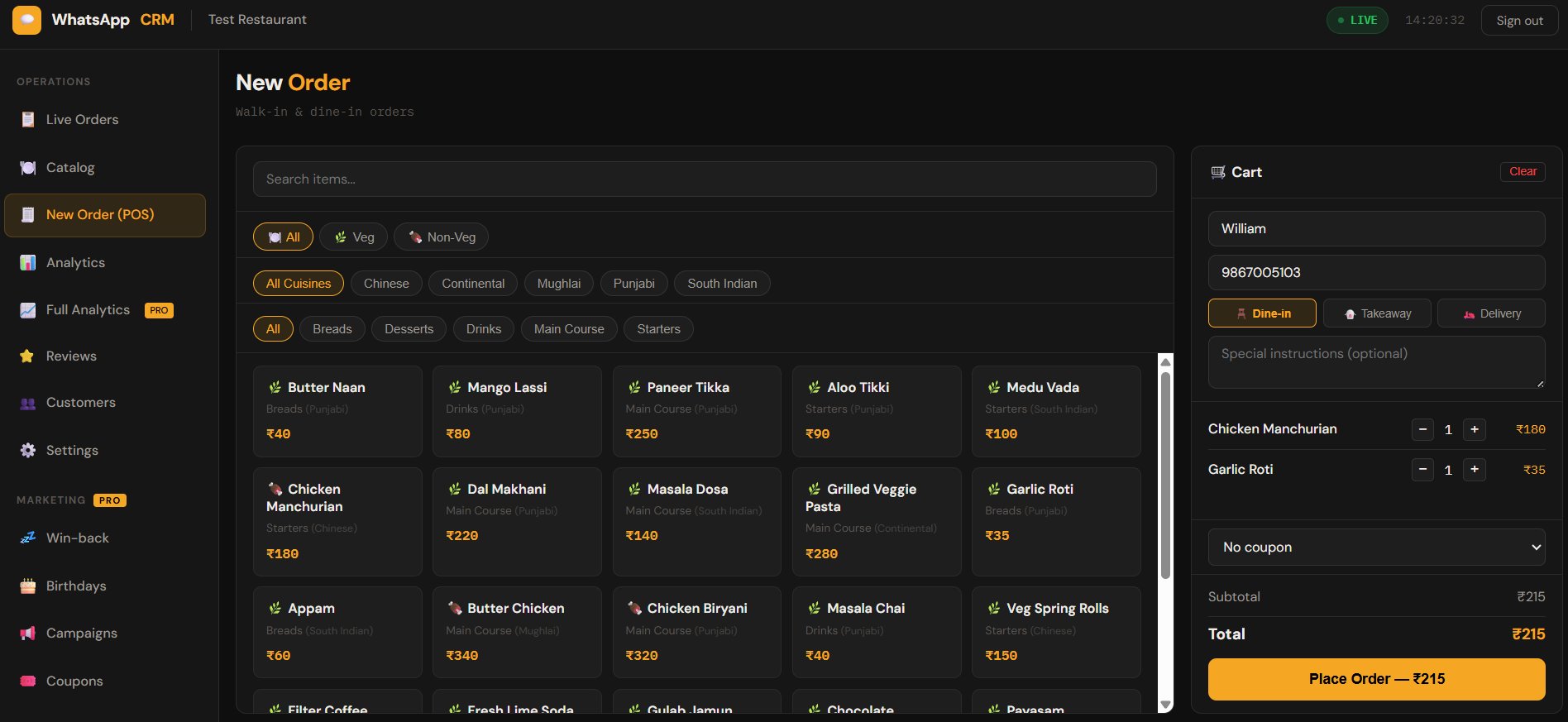Decrease Garlic Roti quantity with minus
The image size is (1568, 722).
pyautogui.click(x=1422, y=470)
